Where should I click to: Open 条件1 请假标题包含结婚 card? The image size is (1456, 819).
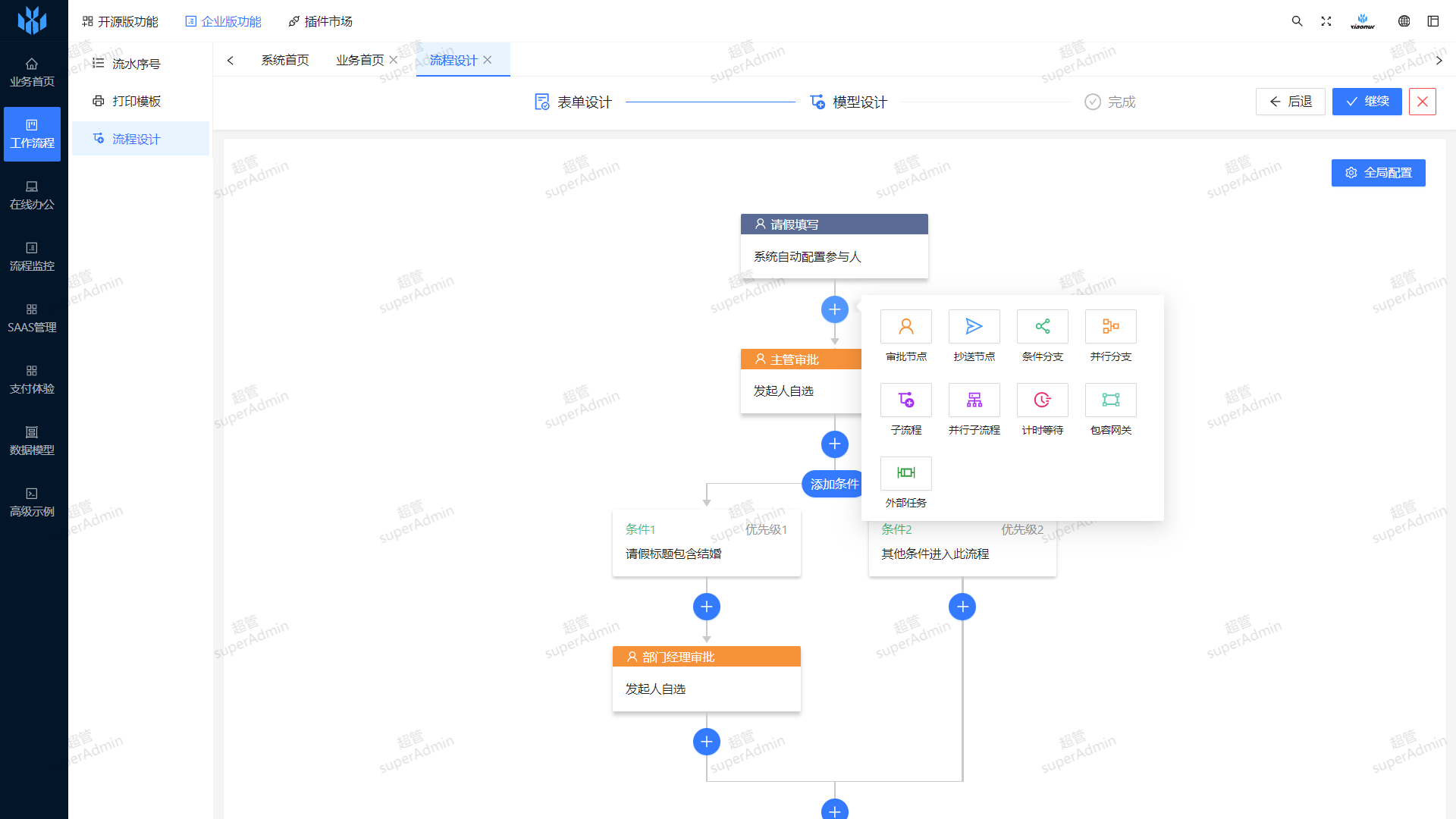[707, 543]
